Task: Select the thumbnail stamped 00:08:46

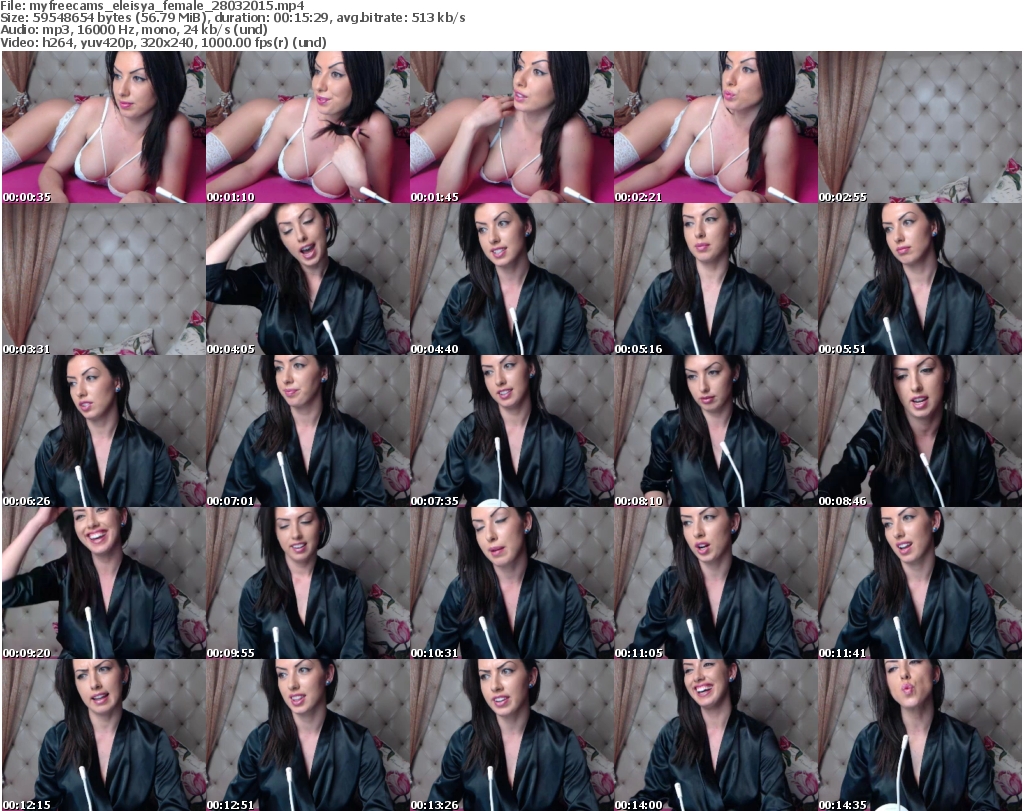Action: 920,432
